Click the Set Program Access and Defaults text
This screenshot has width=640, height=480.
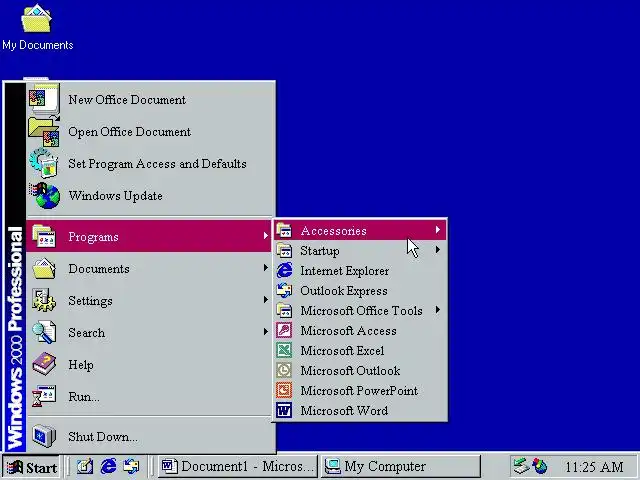[157, 164]
